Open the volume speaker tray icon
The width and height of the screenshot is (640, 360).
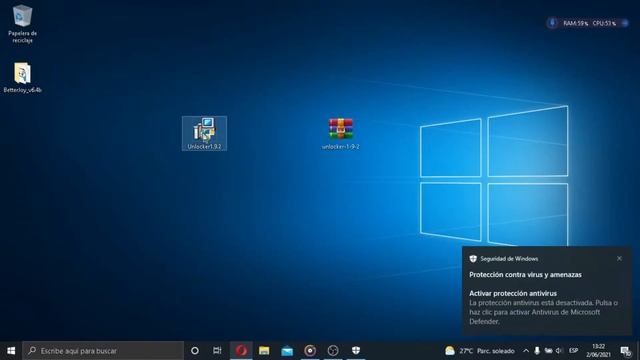pyautogui.click(x=559, y=351)
